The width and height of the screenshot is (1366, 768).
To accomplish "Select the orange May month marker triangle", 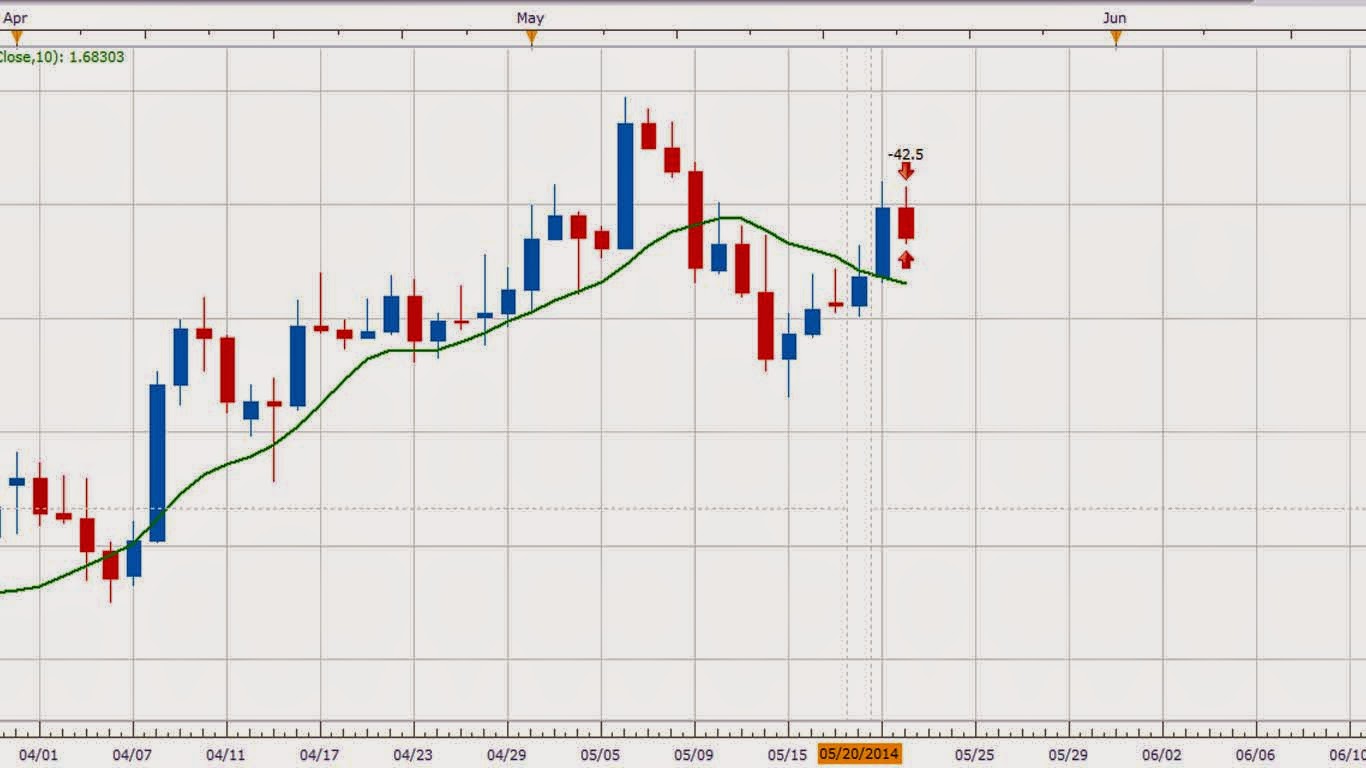I will (x=532, y=38).
